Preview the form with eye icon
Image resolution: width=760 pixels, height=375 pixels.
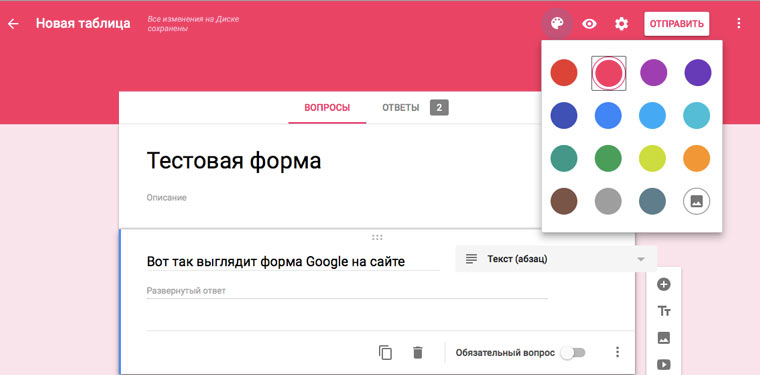tap(589, 24)
